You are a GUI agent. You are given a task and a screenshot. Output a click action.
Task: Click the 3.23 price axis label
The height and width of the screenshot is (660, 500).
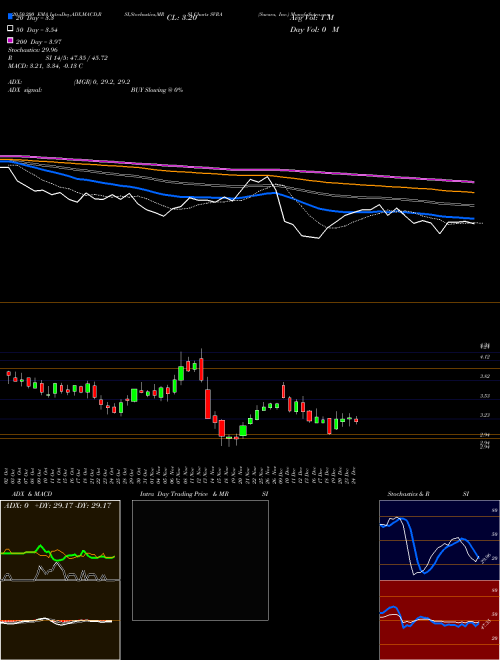[485, 415]
